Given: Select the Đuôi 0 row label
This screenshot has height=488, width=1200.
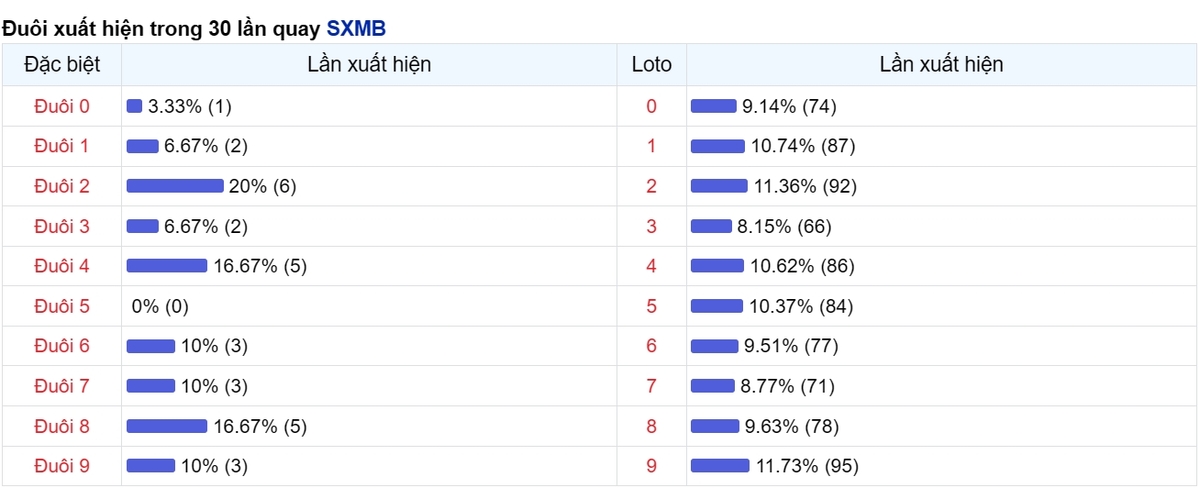Looking at the screenshot, I should [x=62, y=106].
